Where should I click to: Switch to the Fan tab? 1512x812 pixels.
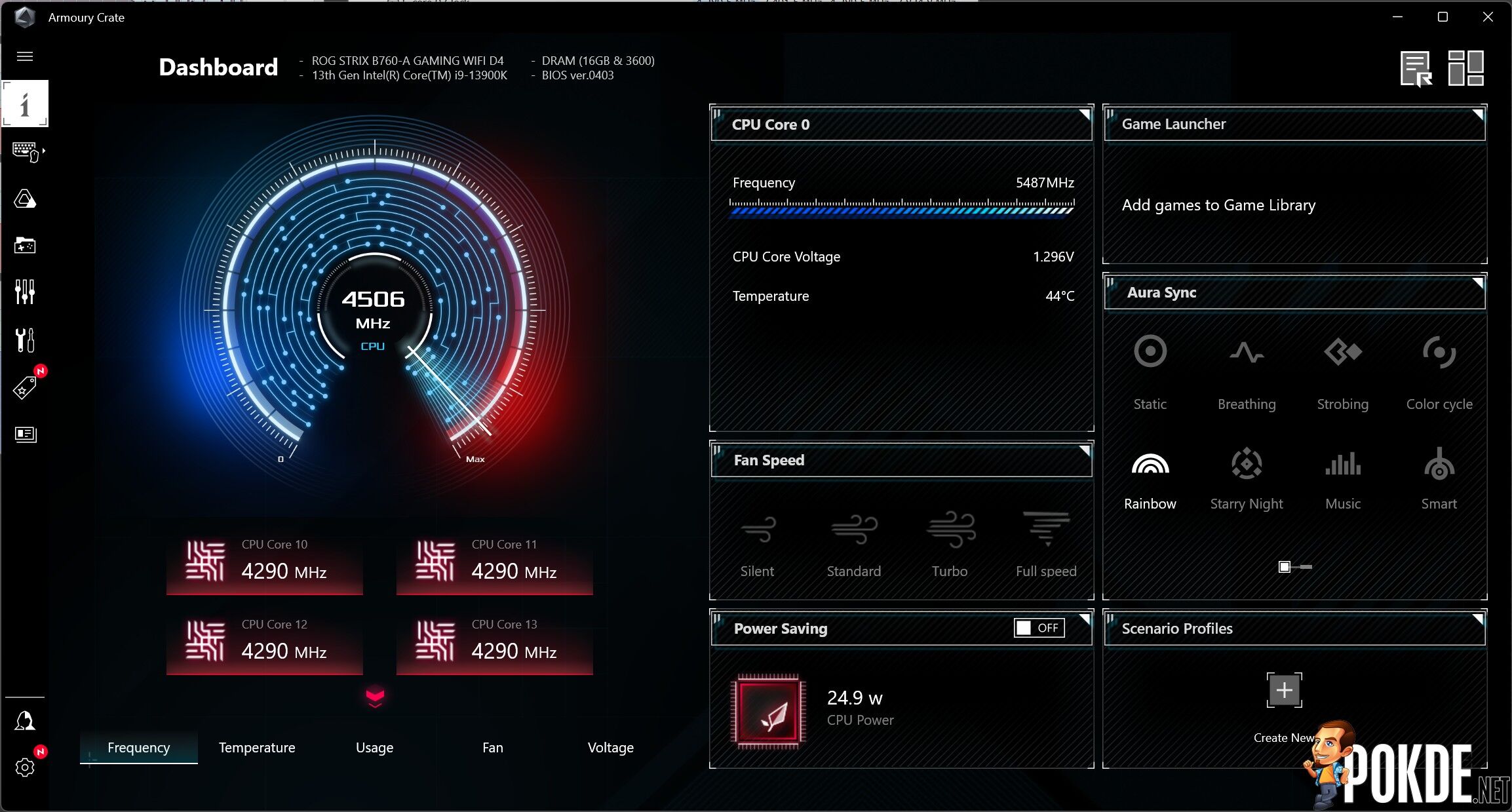coord(493,747)
